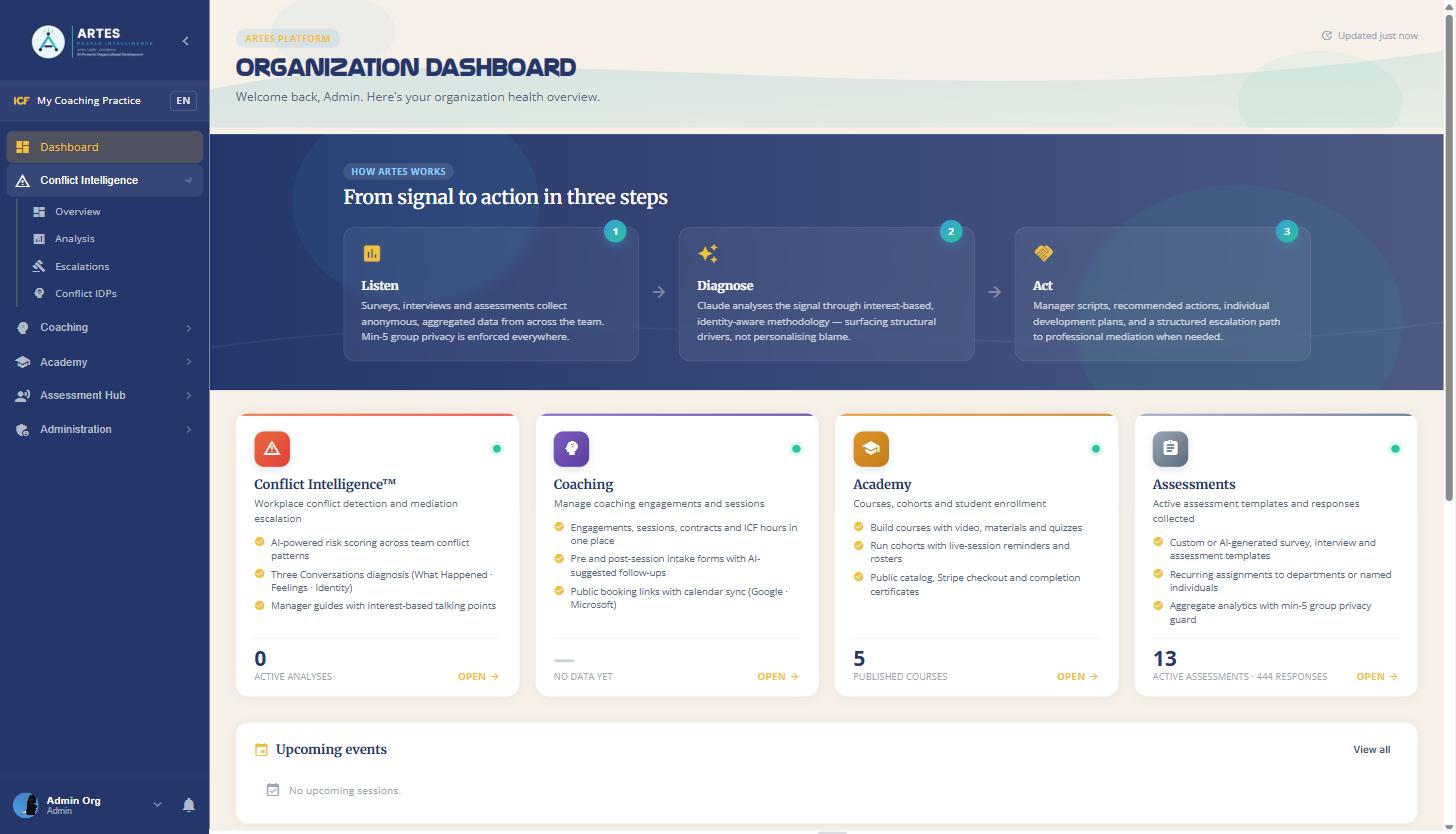Switch language via the EN button

[183, 101]
